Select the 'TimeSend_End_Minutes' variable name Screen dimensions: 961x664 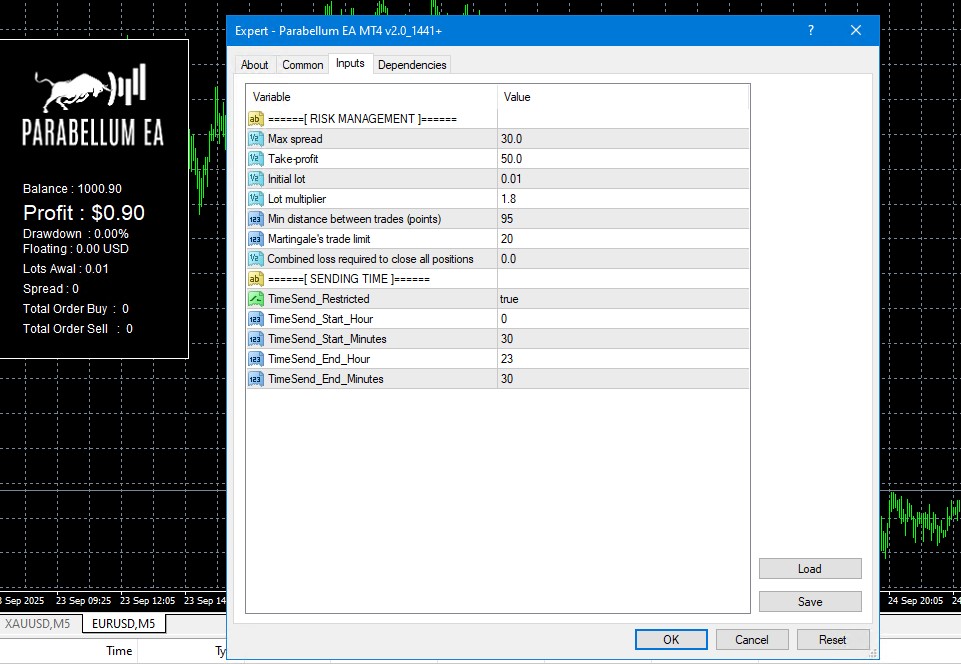(x=325, y=379)
